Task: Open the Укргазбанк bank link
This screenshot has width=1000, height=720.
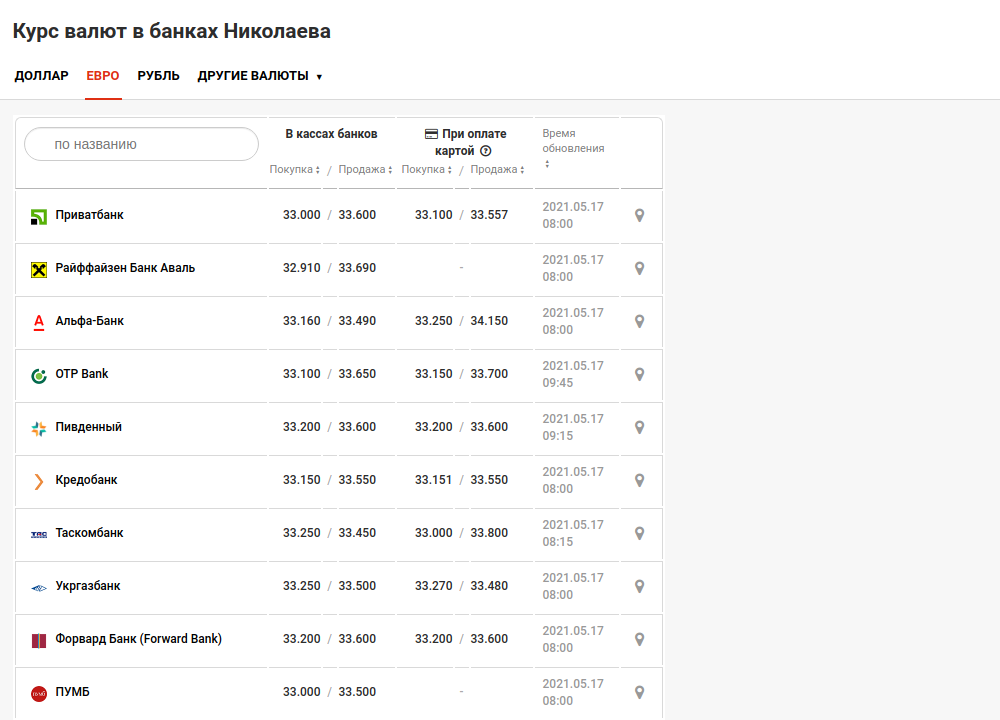Action: [x=88, y=585]
